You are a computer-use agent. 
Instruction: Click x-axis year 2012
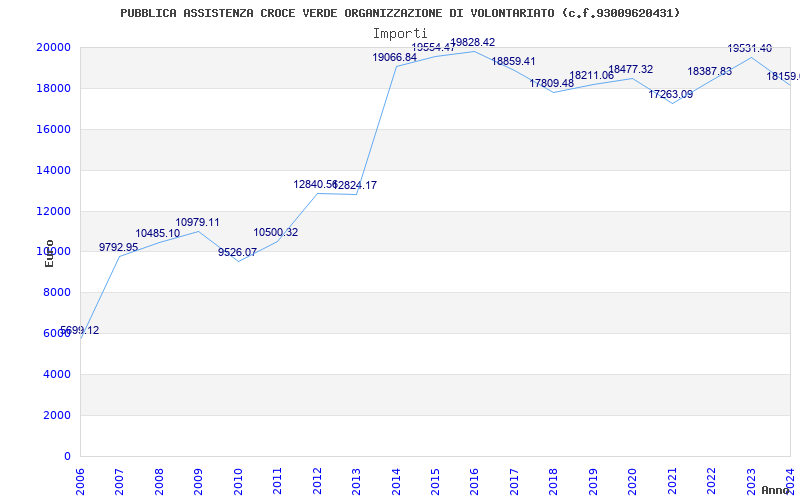pyautogui.click(x=317, y=482)
